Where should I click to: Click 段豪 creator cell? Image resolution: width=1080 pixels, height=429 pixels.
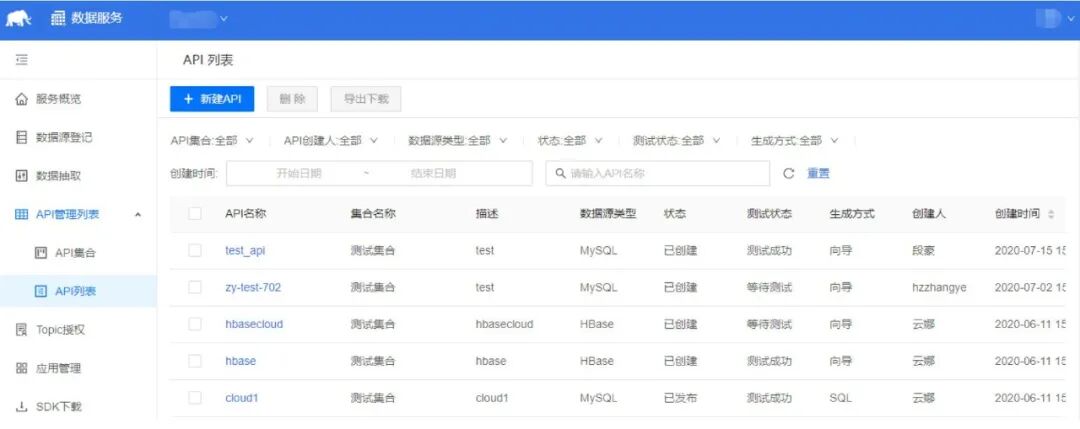point(923,251)
